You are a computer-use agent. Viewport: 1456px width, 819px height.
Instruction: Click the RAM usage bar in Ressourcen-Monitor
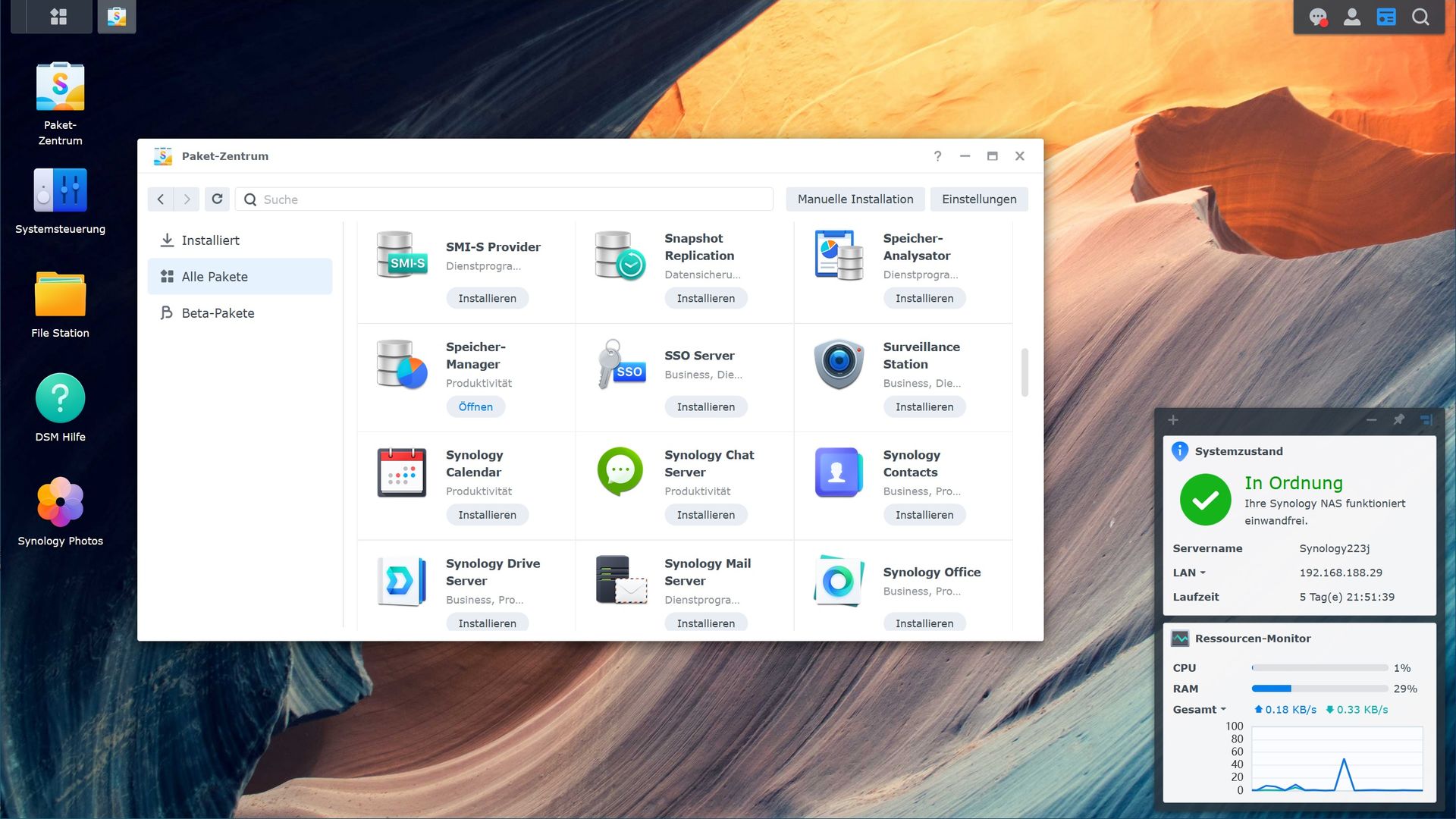click(x=1319, y=689)
